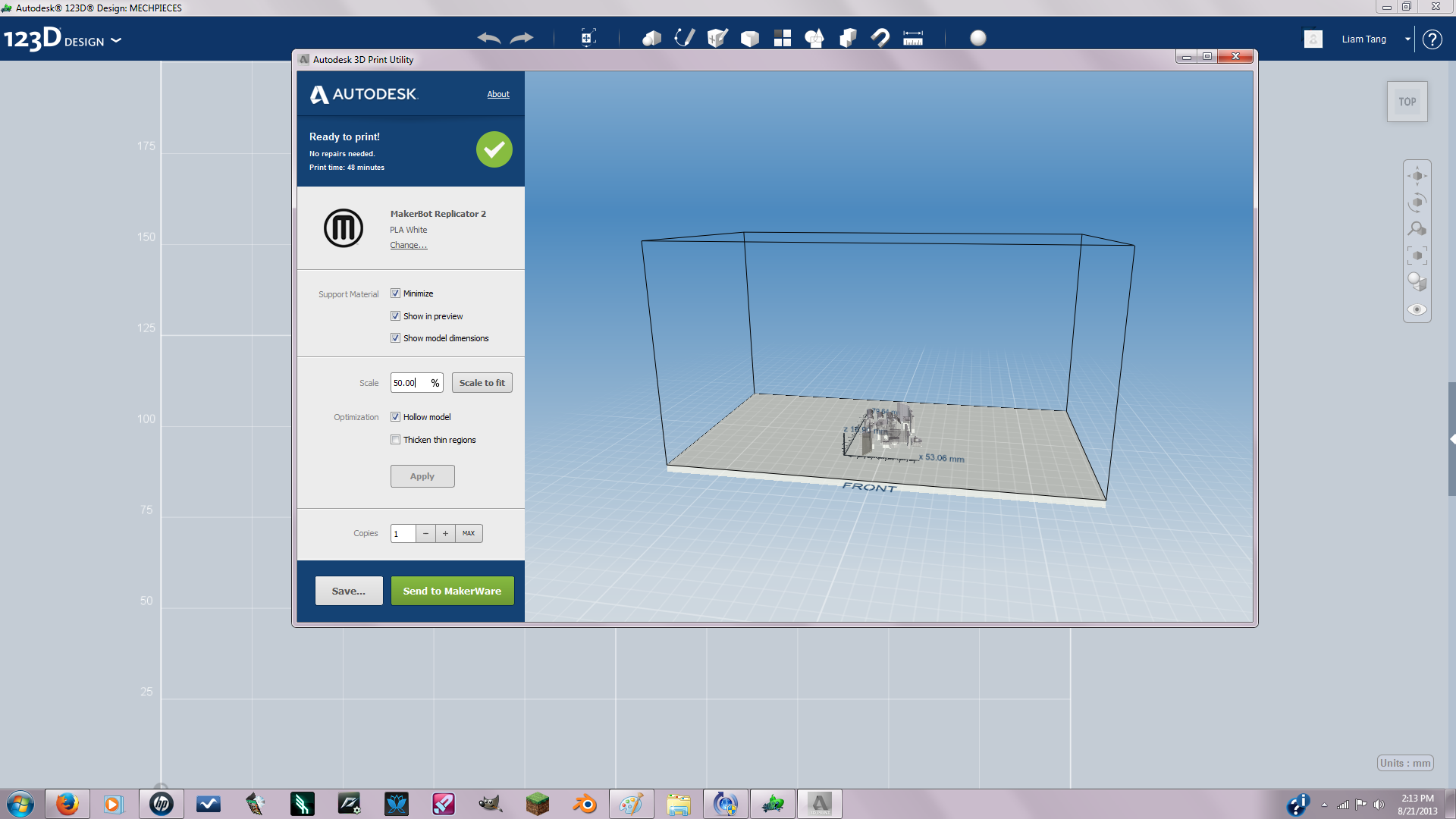Open the Pattern tool menu
The width and height of the screenshot is (1456, 819).
[783, 38]
